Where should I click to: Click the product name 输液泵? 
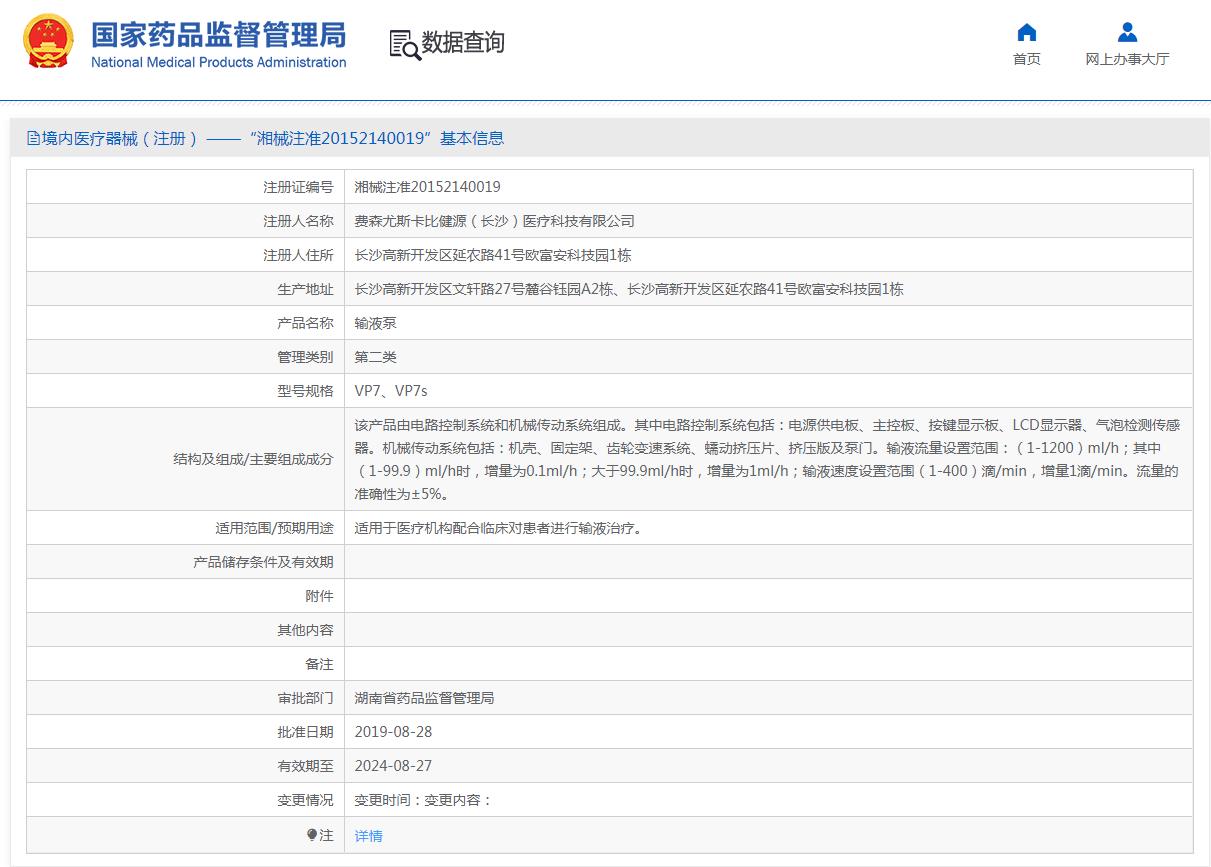[x=376, y=323]
